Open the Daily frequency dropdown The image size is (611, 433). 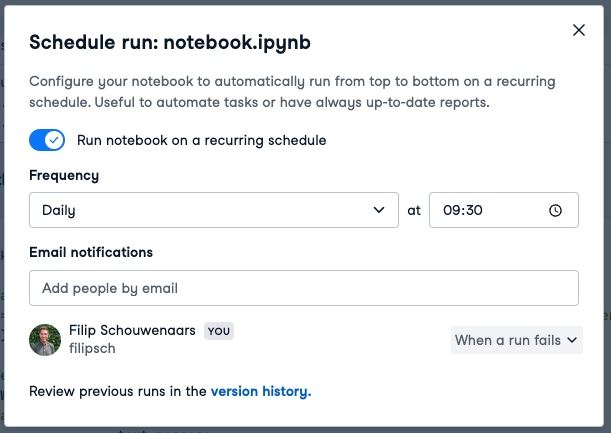click(214, 210)
